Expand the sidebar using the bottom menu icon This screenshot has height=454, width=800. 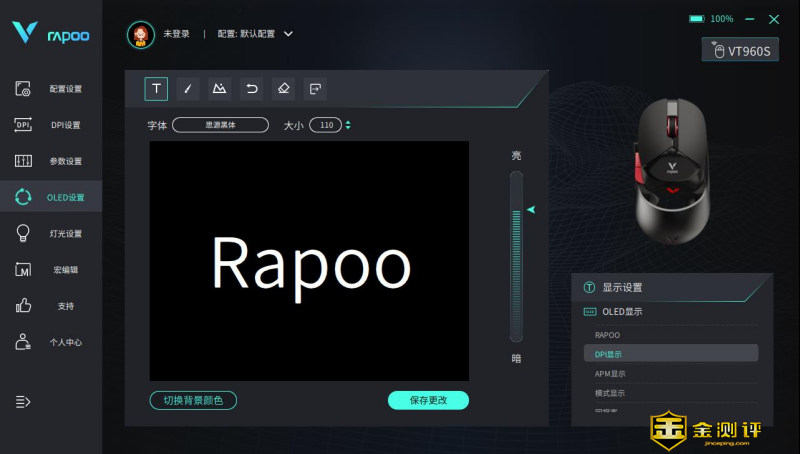point(23,401)
